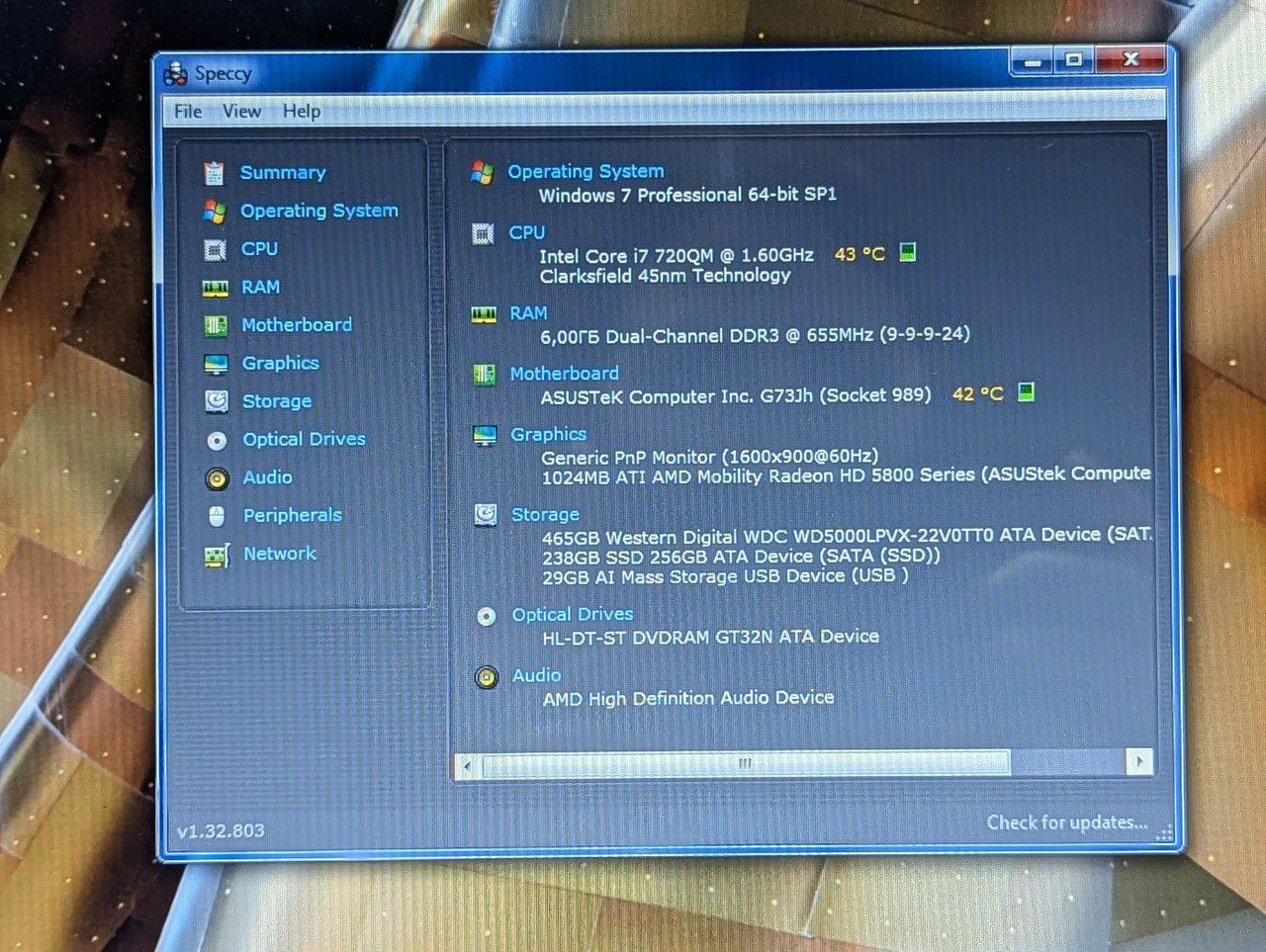1266x952 pixels.
Task: Open Motherboard details from sidebar
Action: (x=297, y=325)
